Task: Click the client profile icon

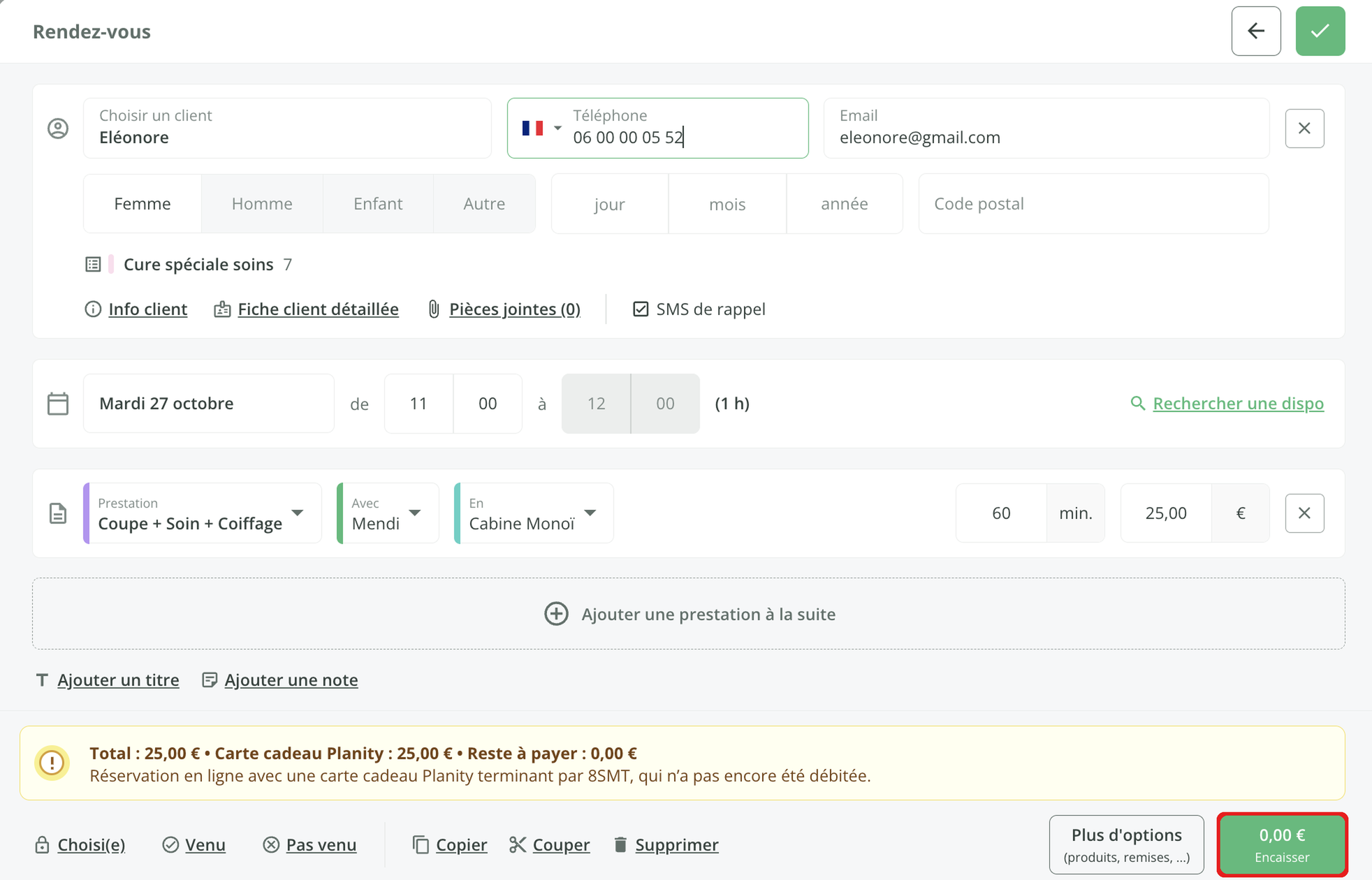Action: (x=58, y=129)
